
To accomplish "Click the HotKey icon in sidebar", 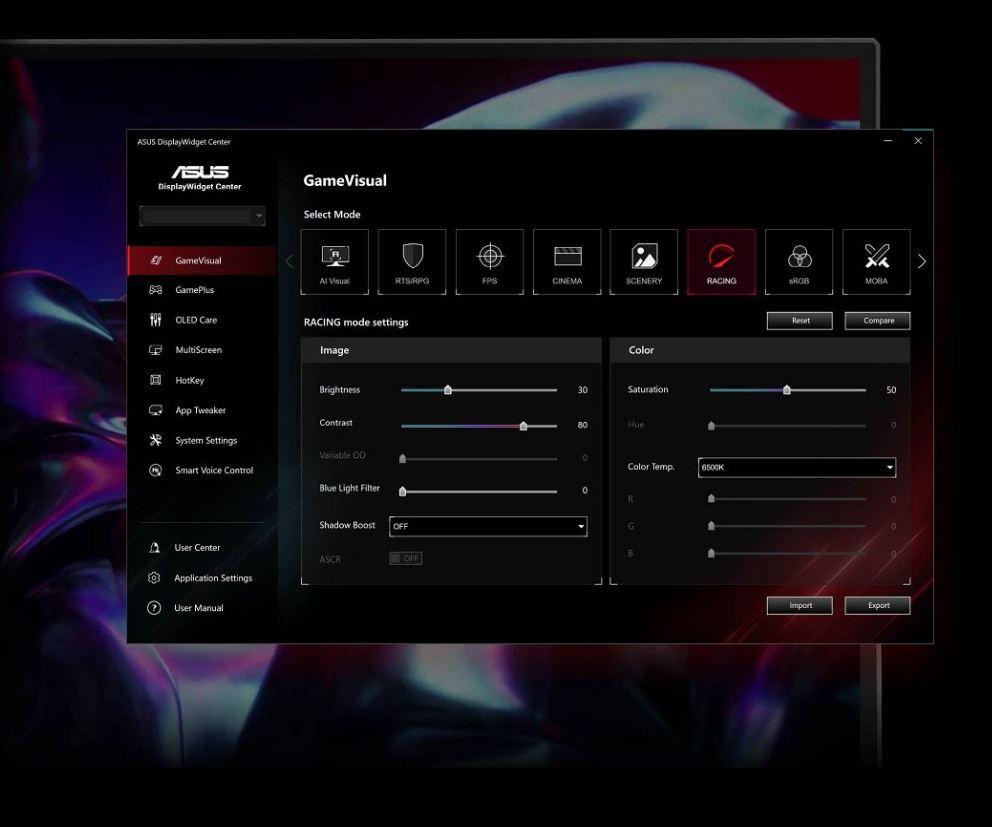I will [x=156, y=380].
